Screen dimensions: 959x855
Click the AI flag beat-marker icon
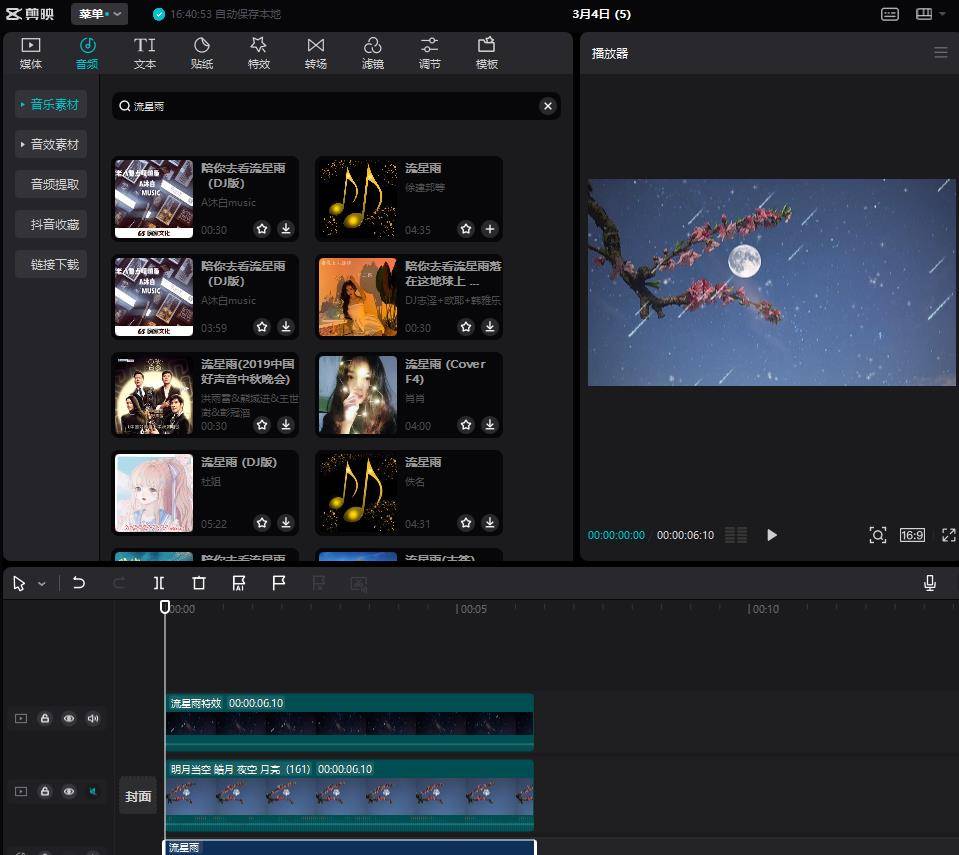pos(239,583)
